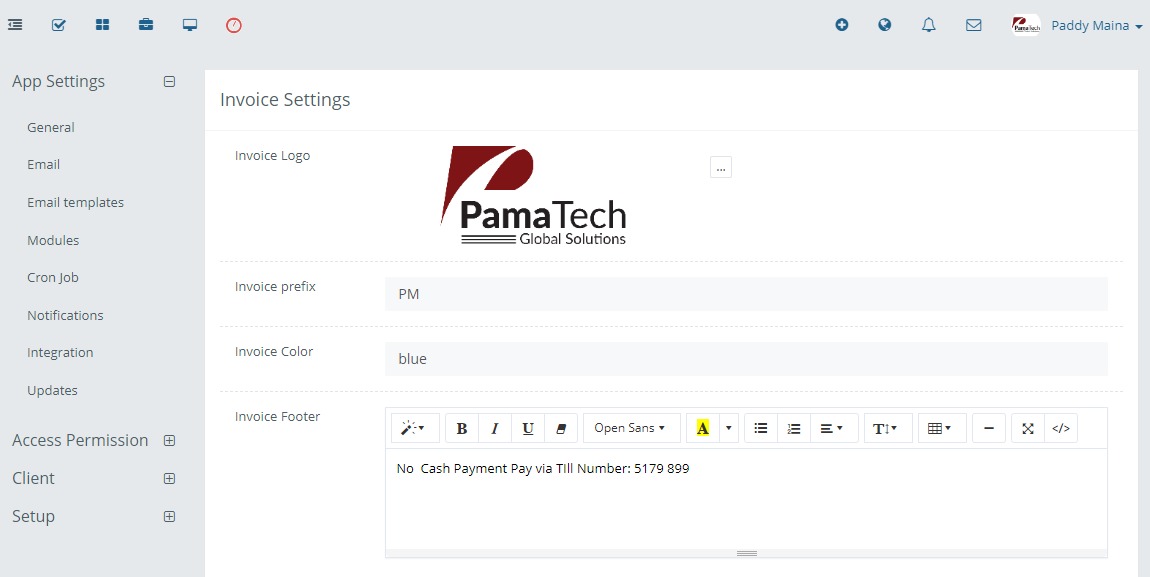Open the projects briefcase icon
The image size is (1150, 577).
point(146,25)
